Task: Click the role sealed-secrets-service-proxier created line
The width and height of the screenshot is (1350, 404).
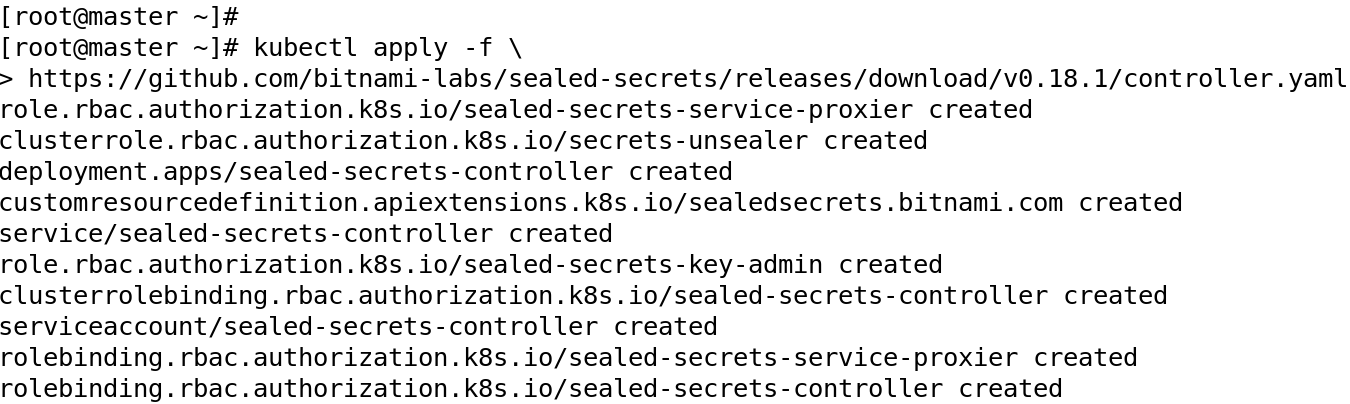Action: point(515,110)
